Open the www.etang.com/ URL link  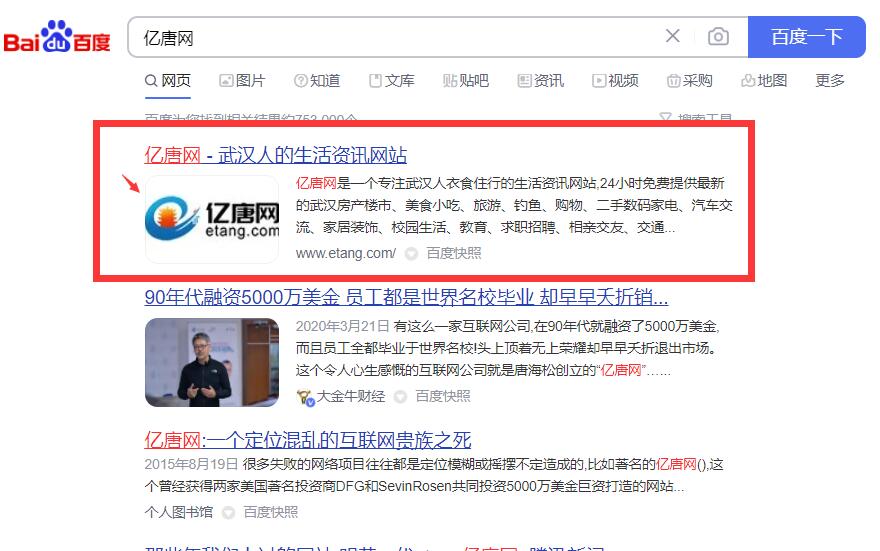346,254
